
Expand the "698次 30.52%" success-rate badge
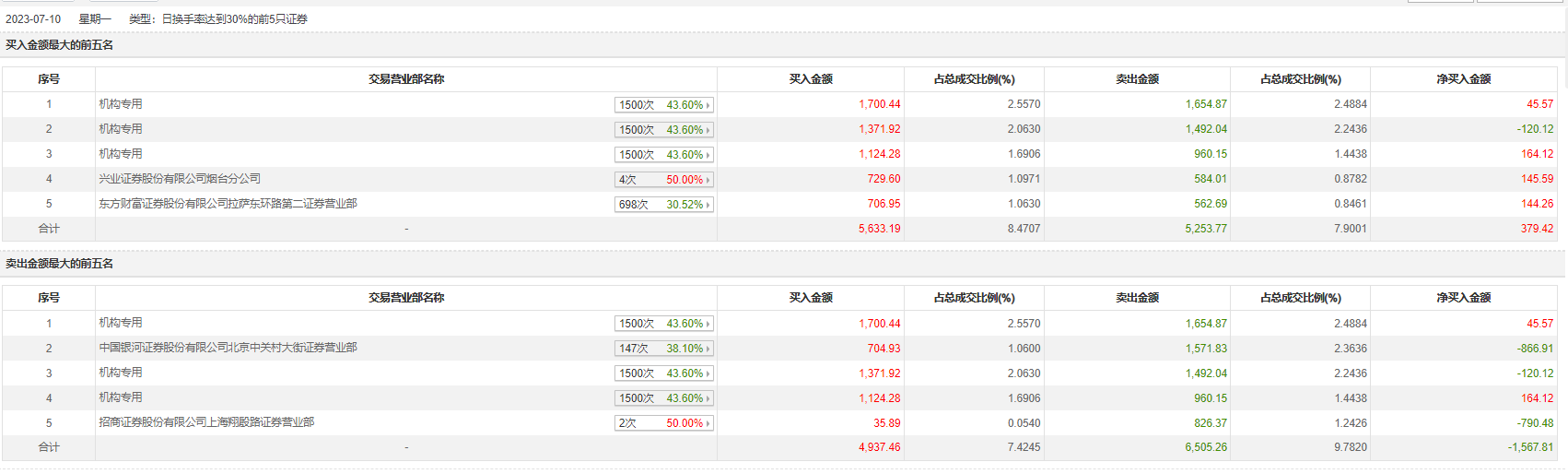pos(663,205)
